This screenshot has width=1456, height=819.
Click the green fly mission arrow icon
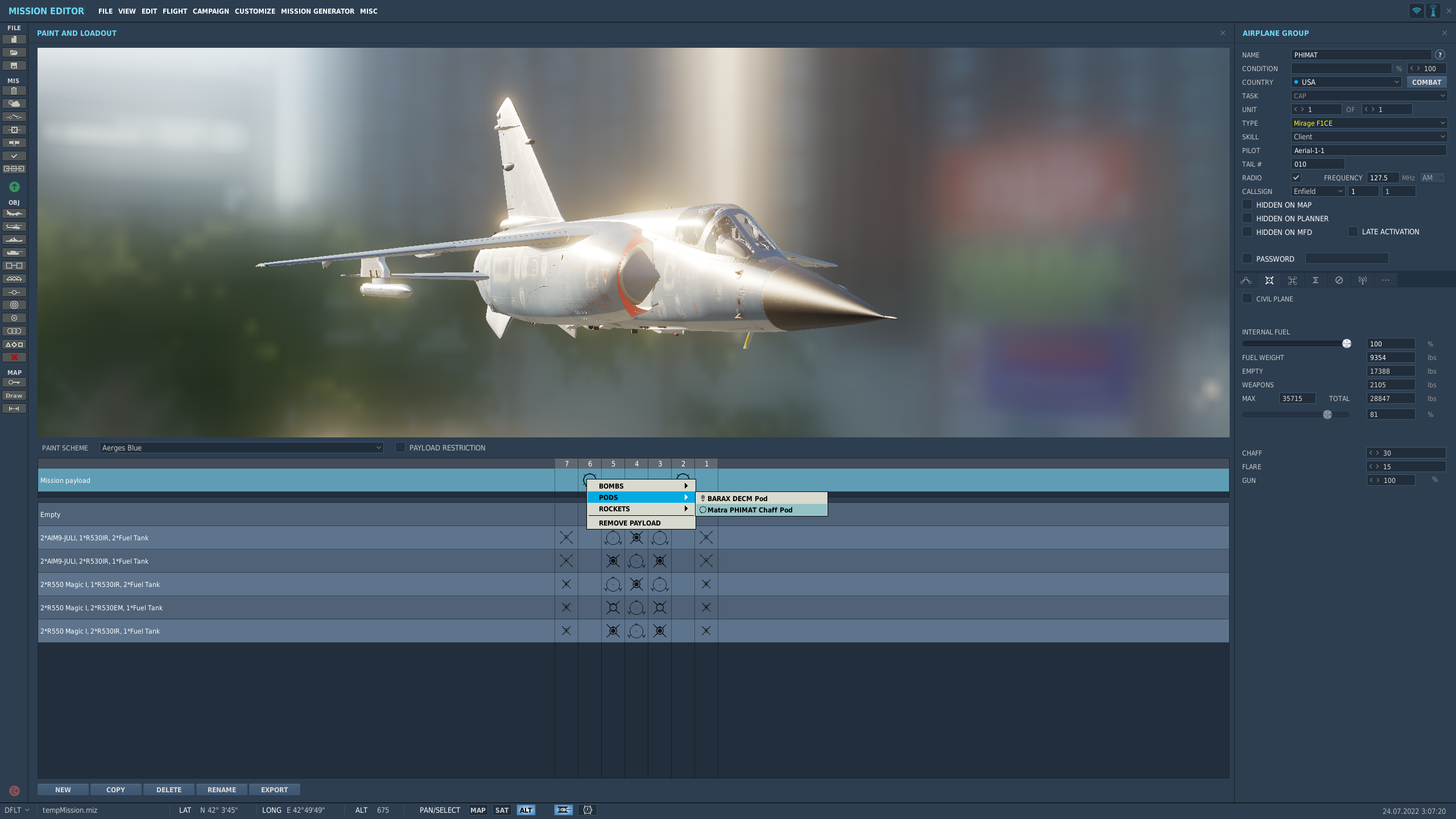tap(14, 187)
